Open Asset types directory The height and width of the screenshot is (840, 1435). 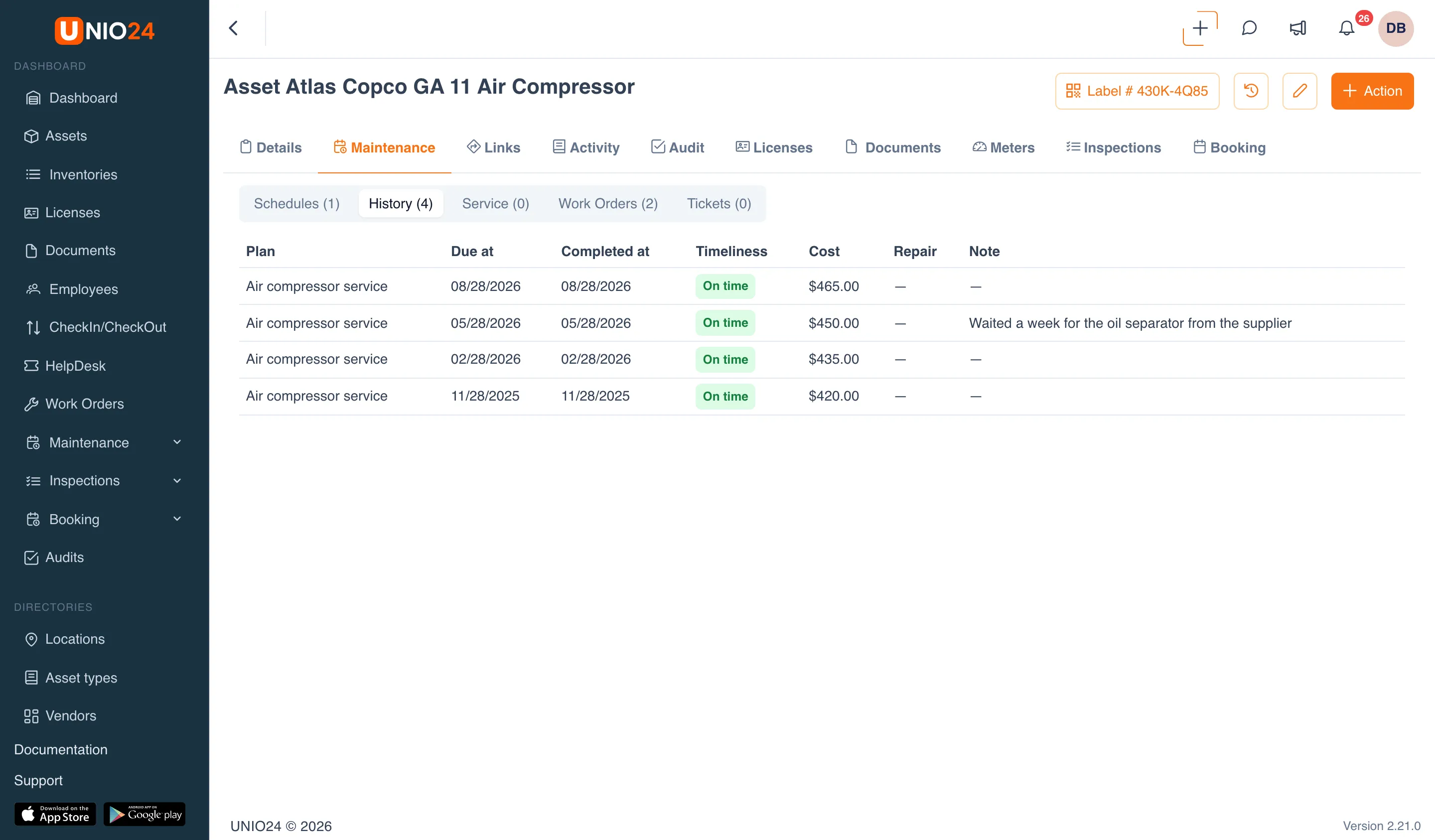[71, 678]
